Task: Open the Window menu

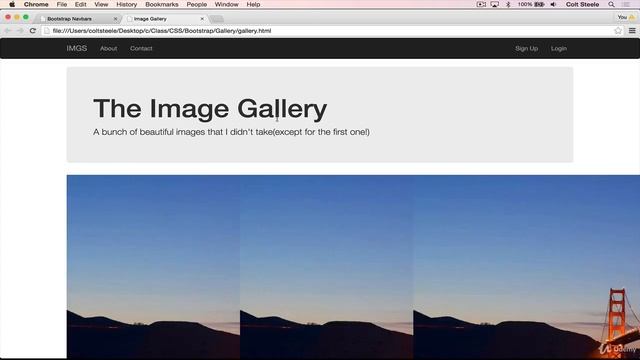Action: (x=227, y=4)
